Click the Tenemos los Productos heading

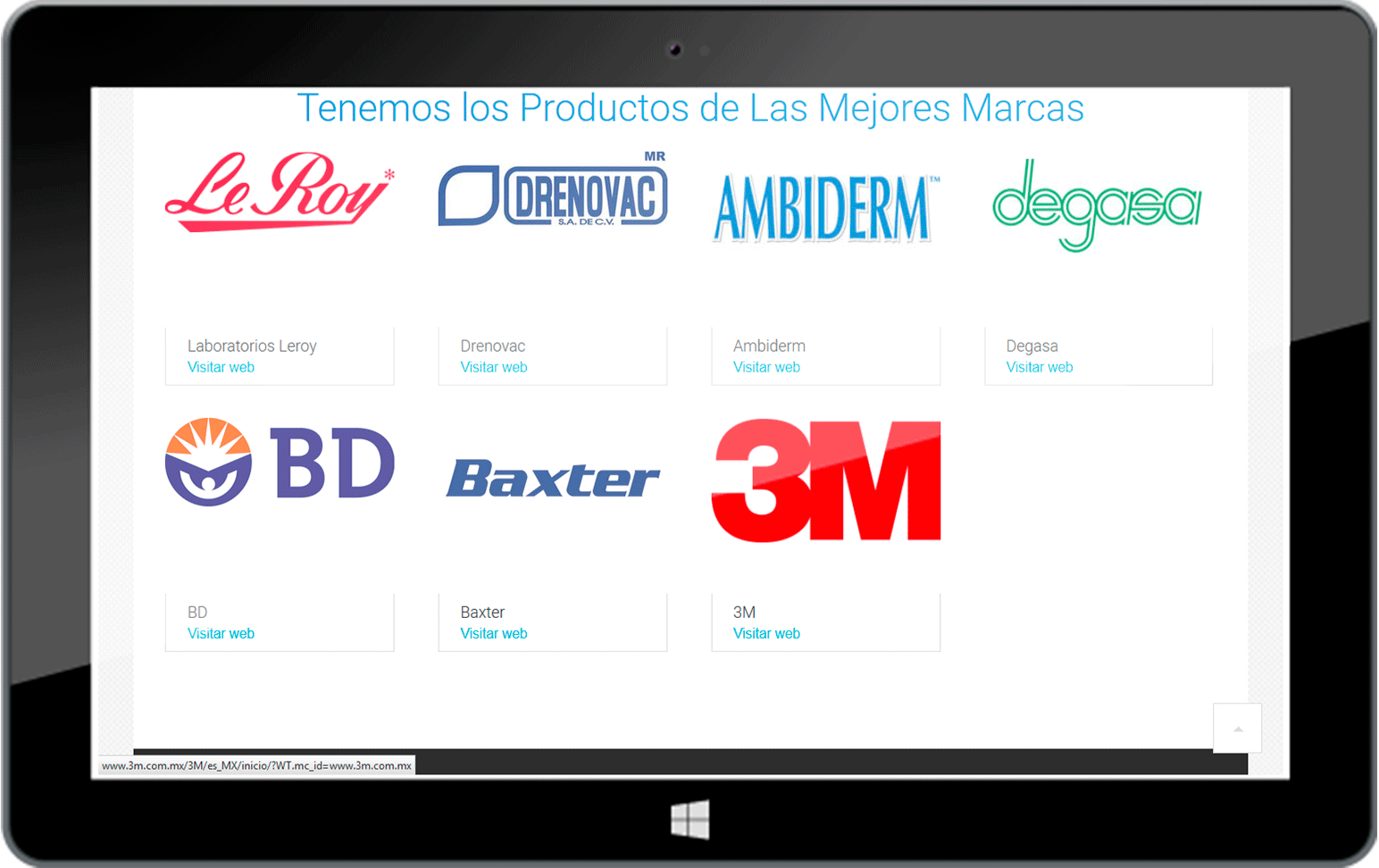click(x=689, y=108)
